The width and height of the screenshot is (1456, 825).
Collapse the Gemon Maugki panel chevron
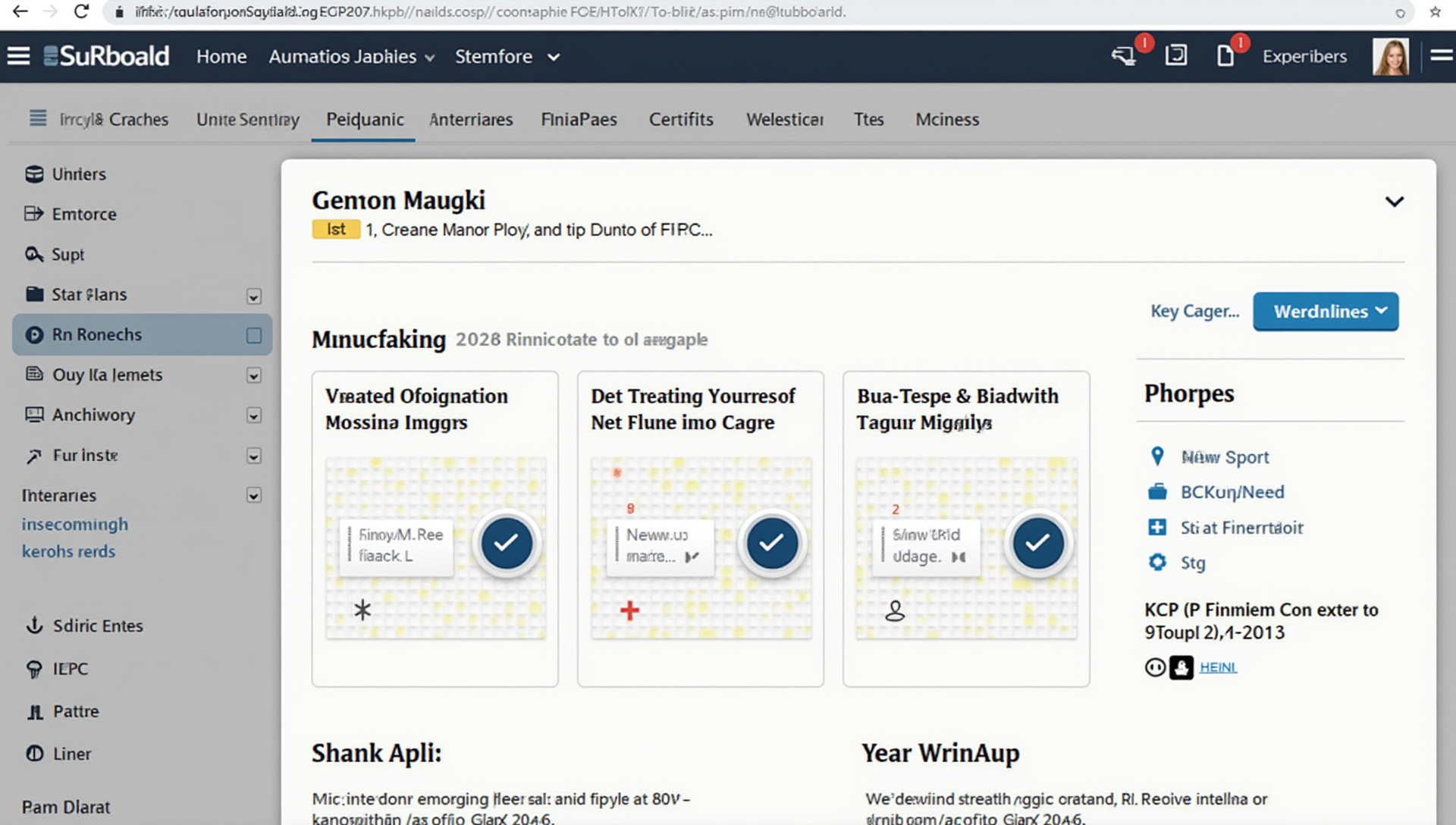click(x=1394, y=202)
